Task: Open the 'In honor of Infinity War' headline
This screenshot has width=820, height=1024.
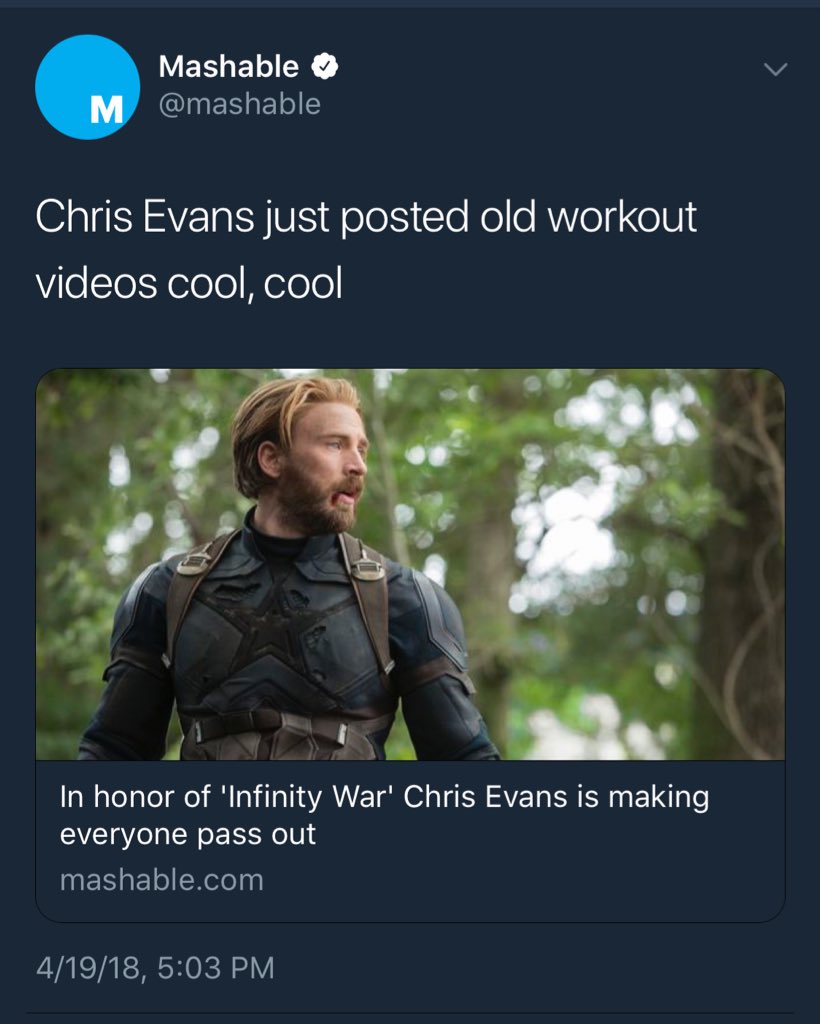Action: click(x=384, y=797)
